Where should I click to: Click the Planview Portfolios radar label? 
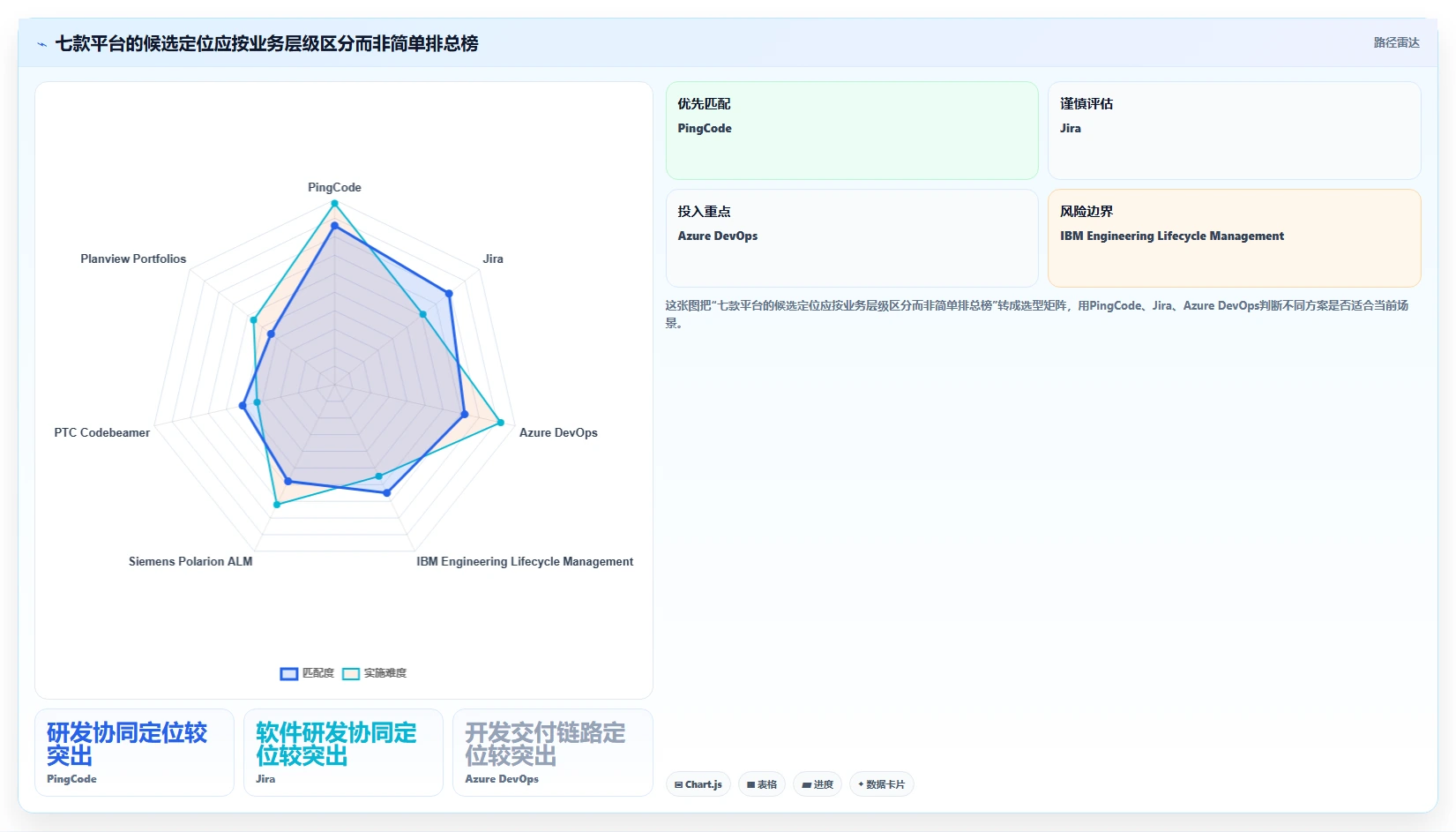pyautogui.click(x=133, y=259)
